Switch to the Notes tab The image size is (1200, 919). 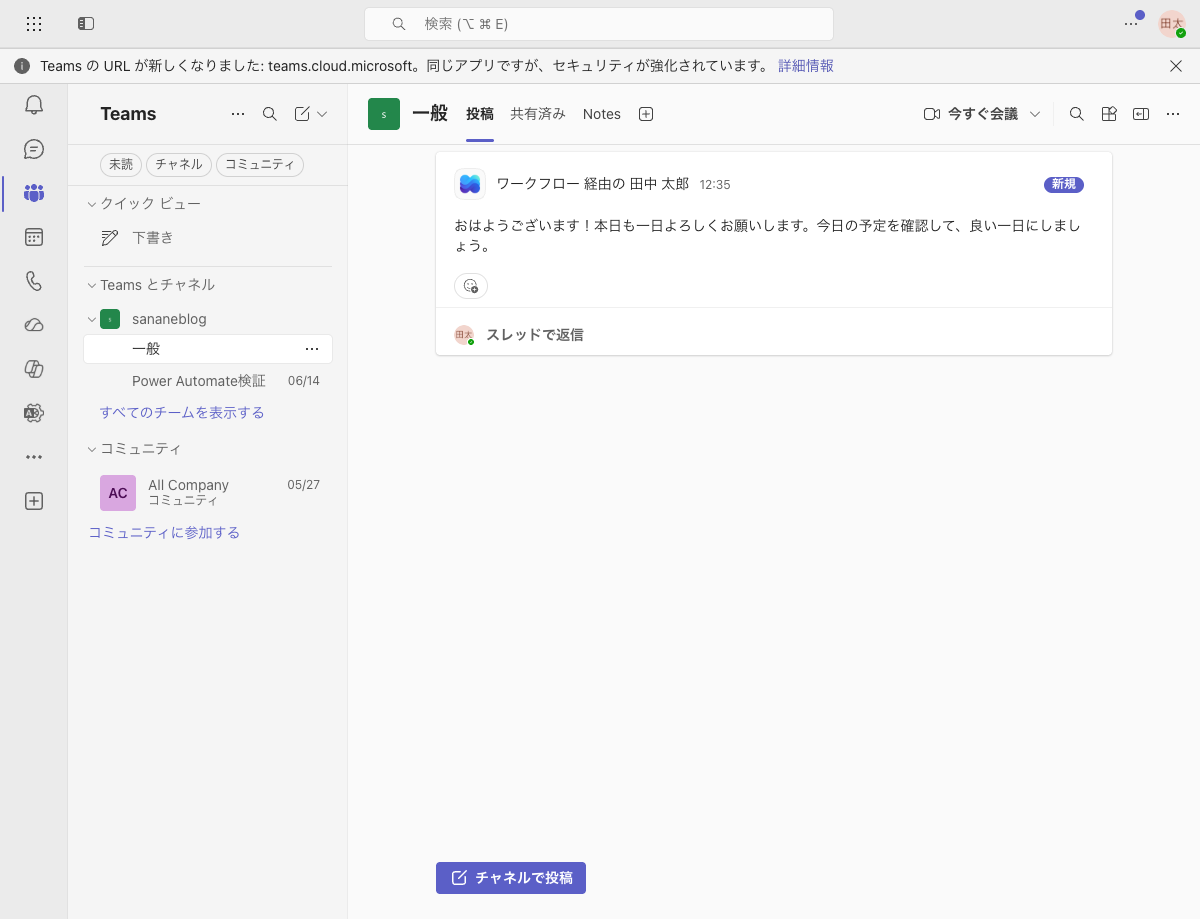[x=602, y=114]
